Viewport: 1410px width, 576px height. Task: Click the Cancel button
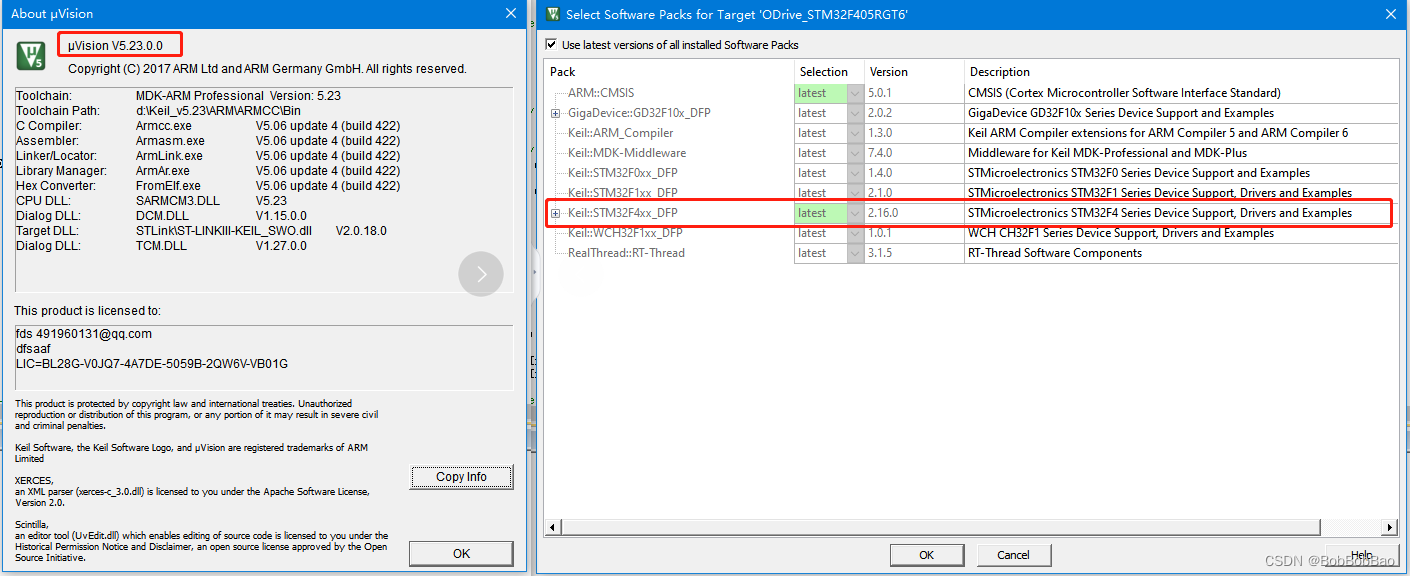coord(1013,554)
